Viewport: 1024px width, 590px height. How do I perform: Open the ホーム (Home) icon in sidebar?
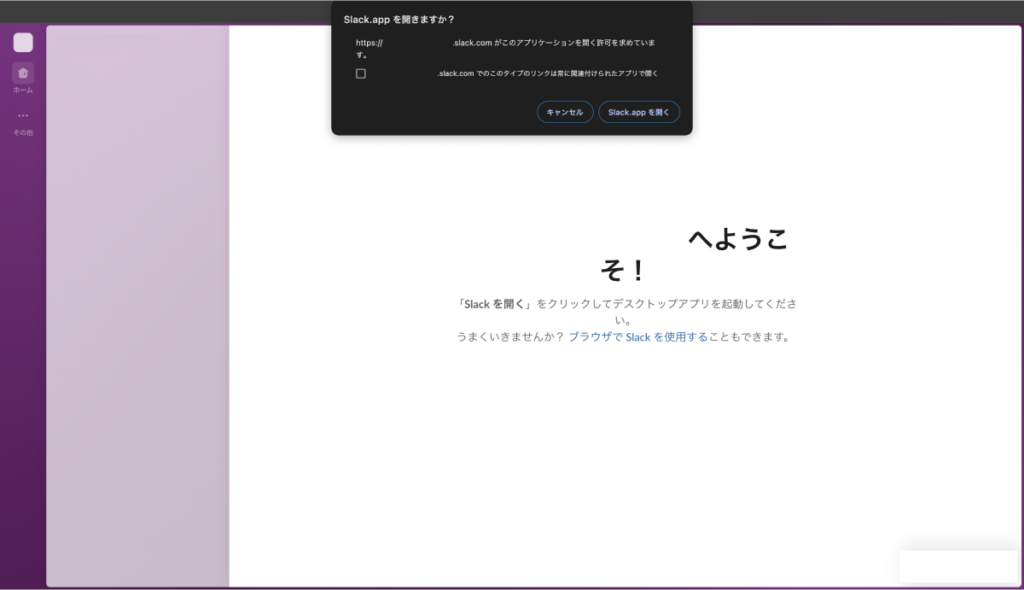[23, 73]
